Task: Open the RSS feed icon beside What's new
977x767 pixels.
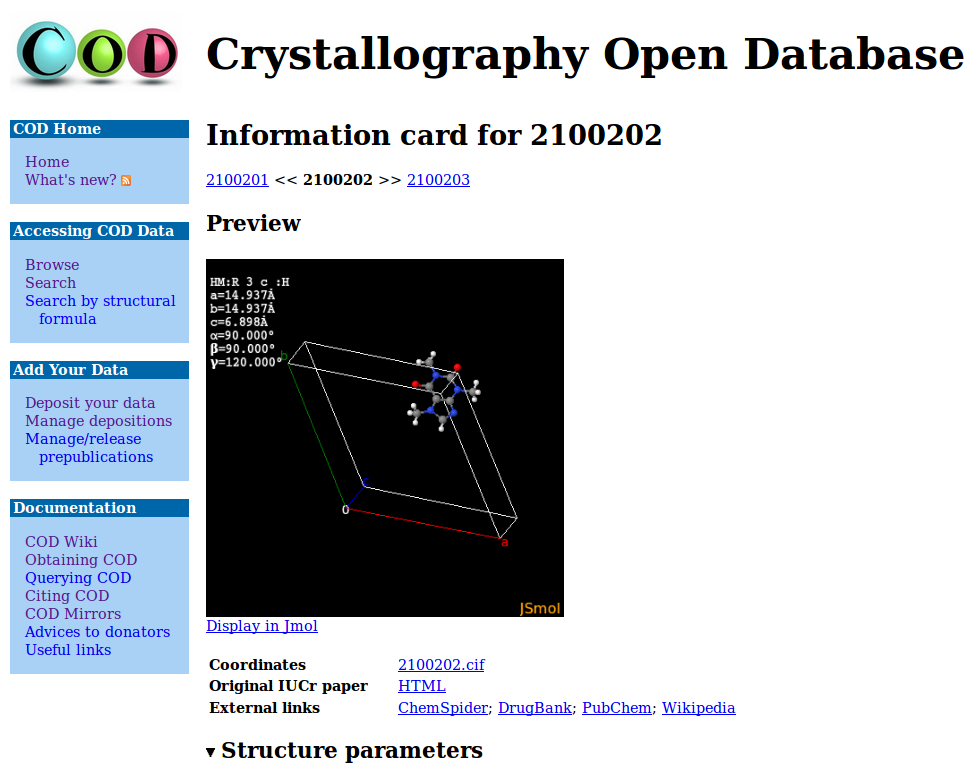Action: tap(126, 181)
